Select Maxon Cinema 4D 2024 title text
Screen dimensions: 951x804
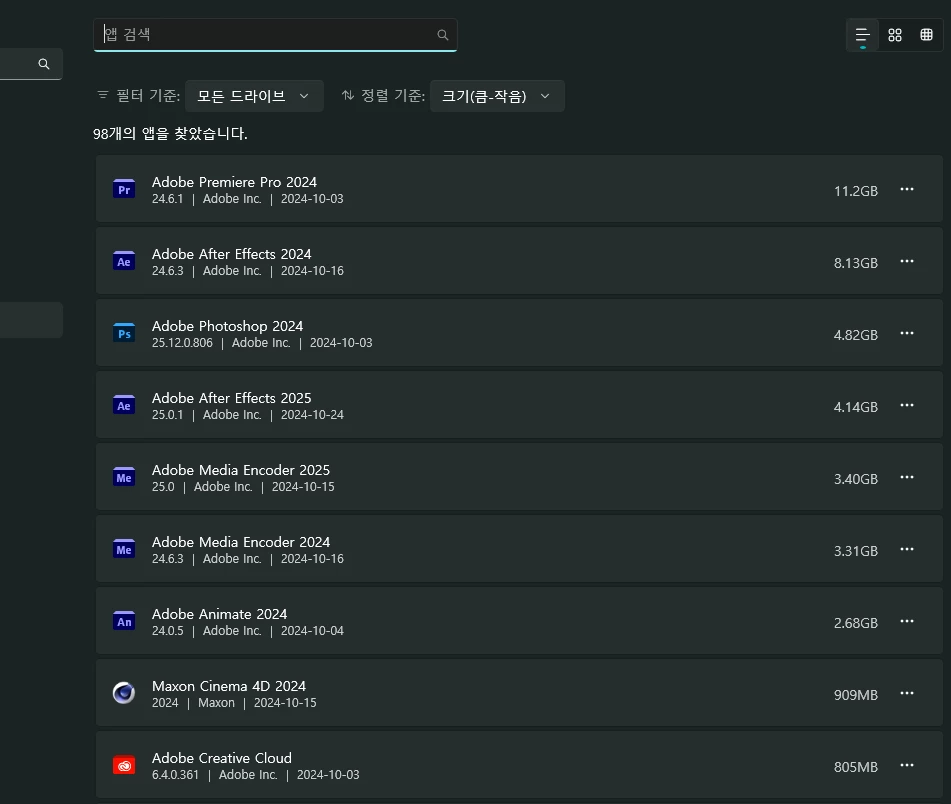pyautogui.click(x=229, y=686)
